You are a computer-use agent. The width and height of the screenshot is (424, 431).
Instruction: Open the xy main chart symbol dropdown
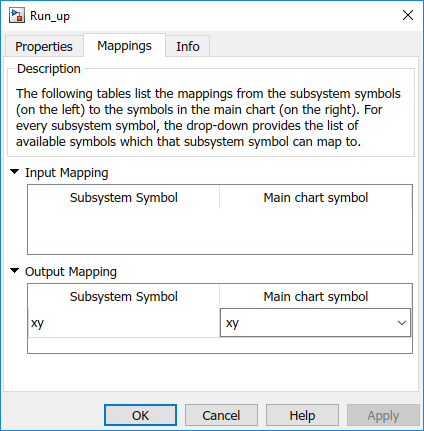pos(315,323)
